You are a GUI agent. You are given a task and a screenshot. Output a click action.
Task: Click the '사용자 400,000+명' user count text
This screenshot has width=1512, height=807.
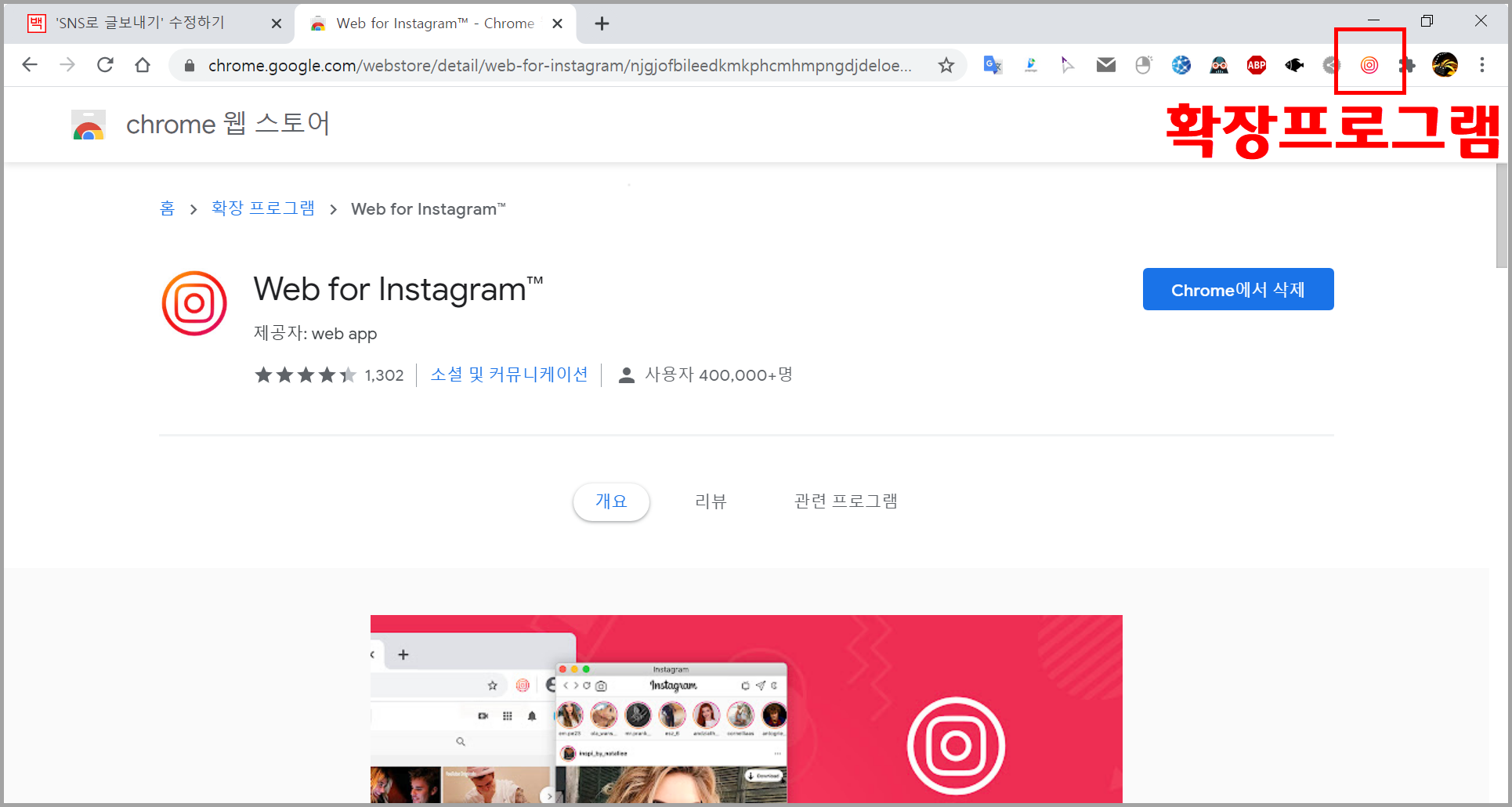pyautogui.click(x=718, y=375)
